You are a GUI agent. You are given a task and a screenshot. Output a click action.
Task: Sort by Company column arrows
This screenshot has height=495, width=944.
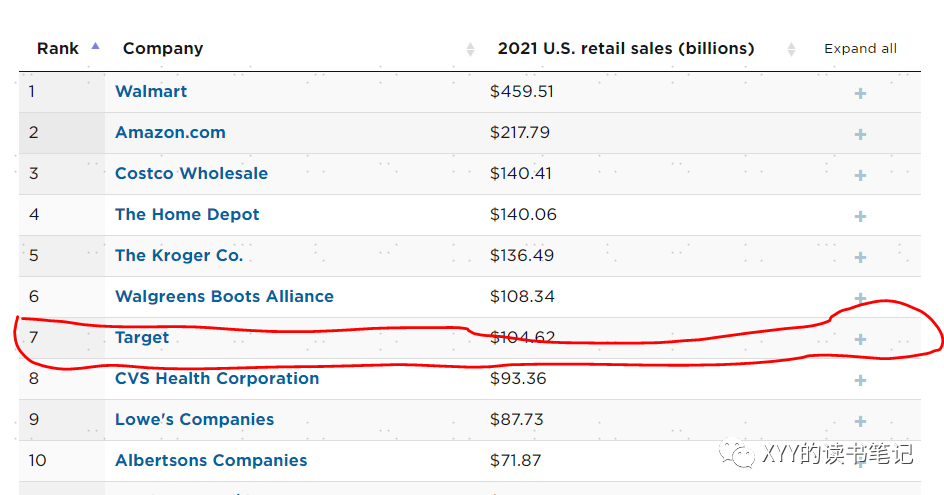click(x=470, y=49)
